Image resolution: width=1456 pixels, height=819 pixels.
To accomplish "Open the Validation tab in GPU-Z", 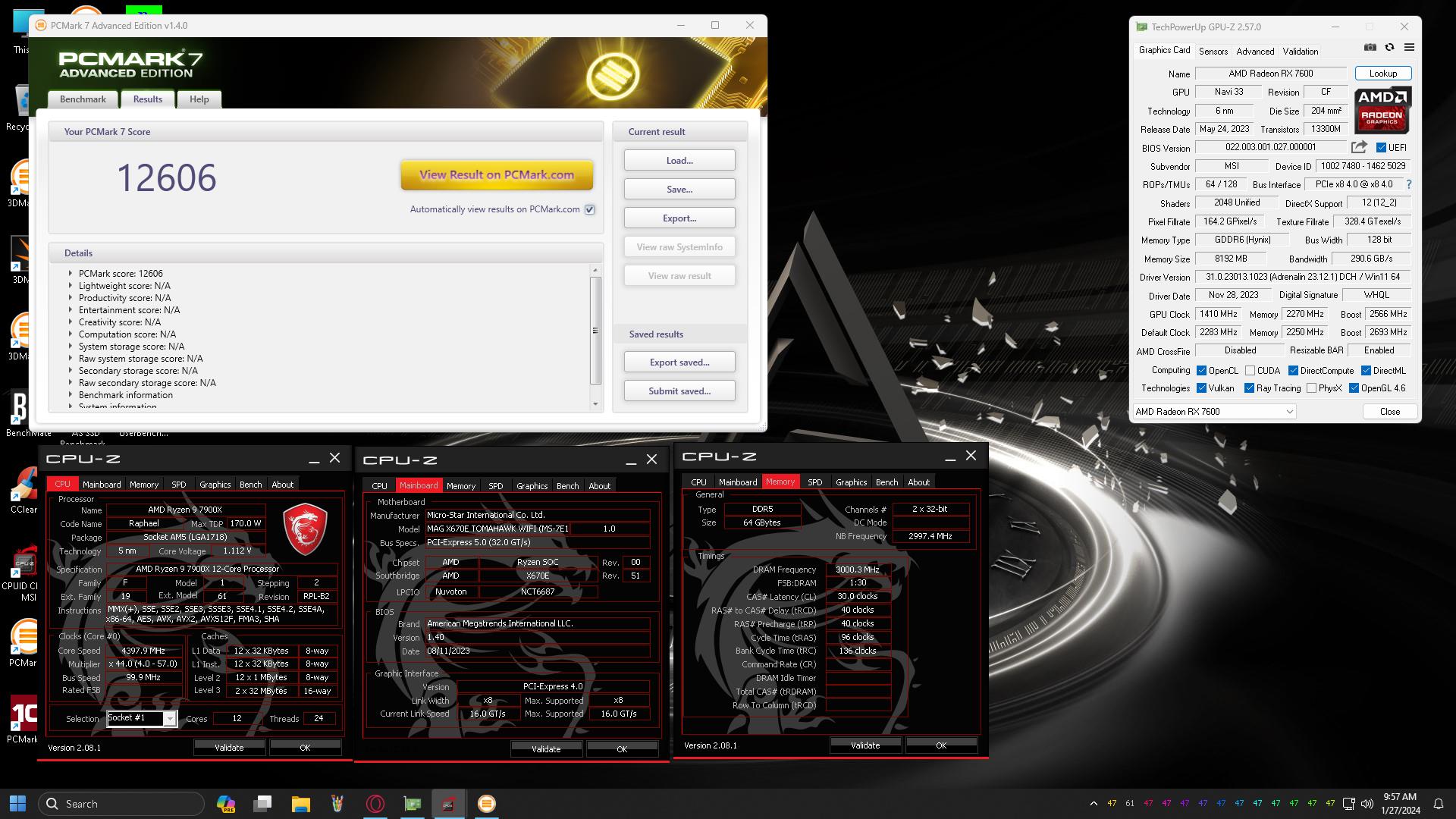I will pos(1300,51).
